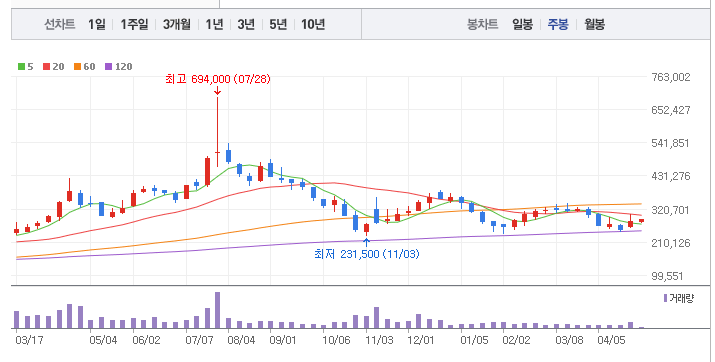Click the 거래량 volume legend marker
Image resolution: width=715 pixels, height=362 pixels.
(665, 299)
